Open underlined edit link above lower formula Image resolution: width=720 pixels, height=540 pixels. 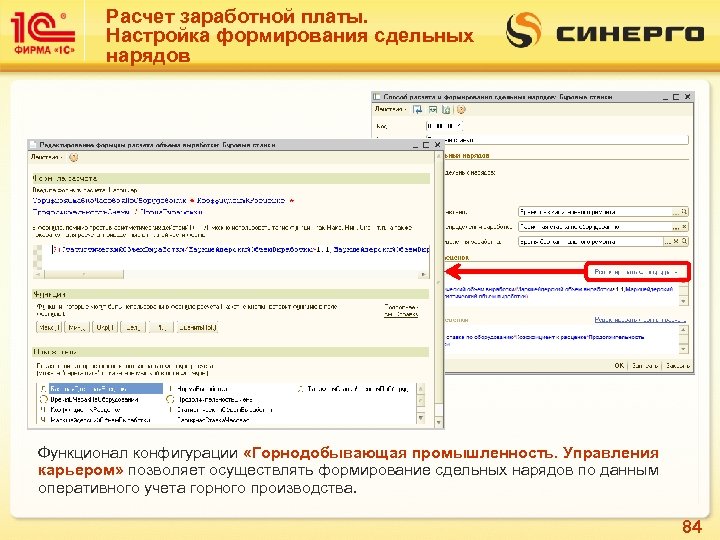640,320
